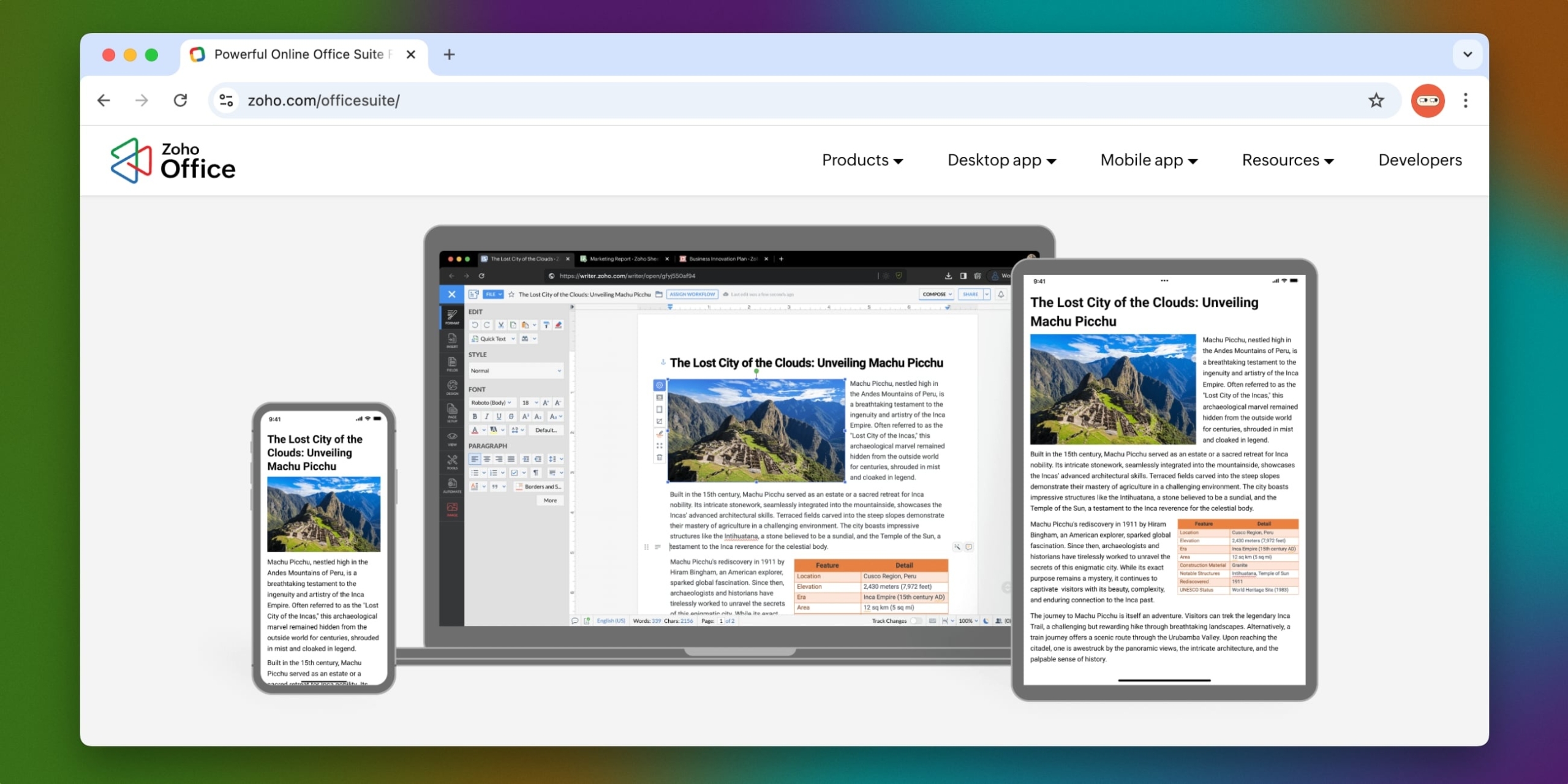Viewport: 1568px width, 784px height.
Task: Open the Image panel in Writer sidebar
Action: pyautogui.click(x=452, y=510)
